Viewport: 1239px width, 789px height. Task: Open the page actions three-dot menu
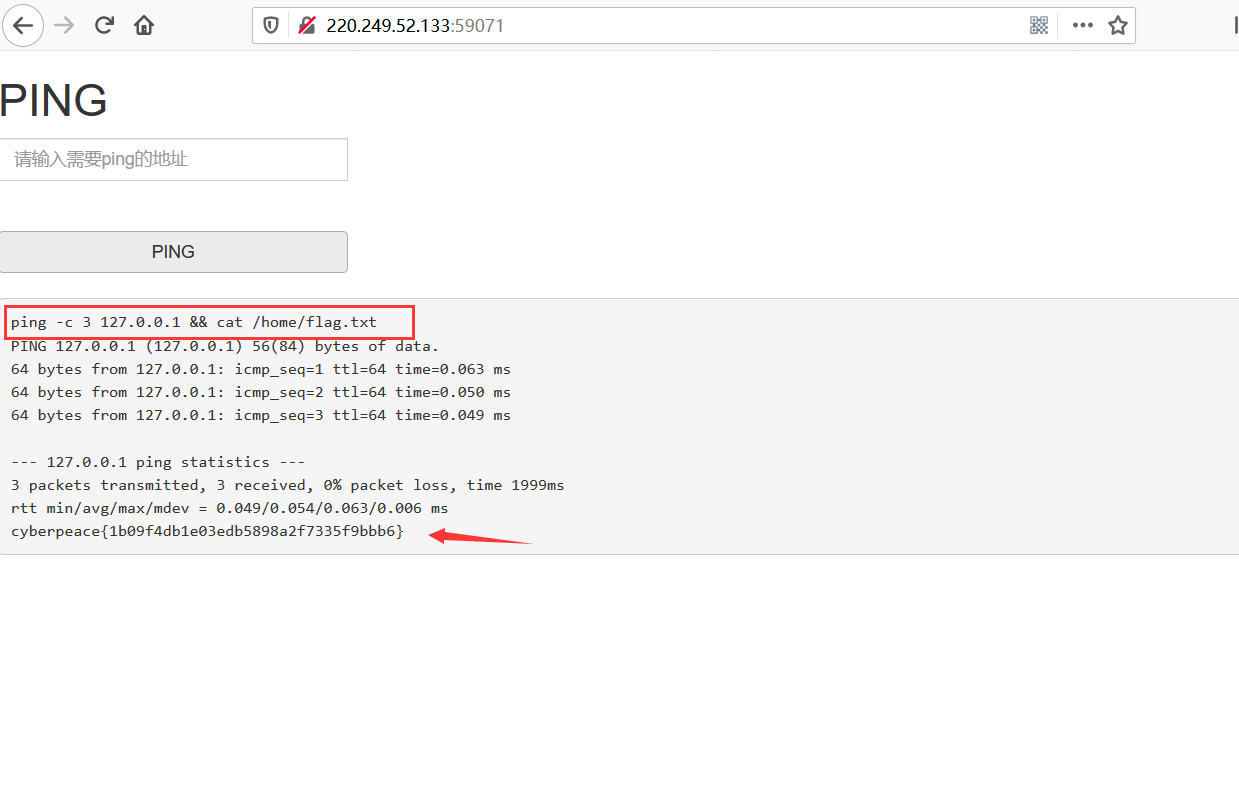[1082, 26]
